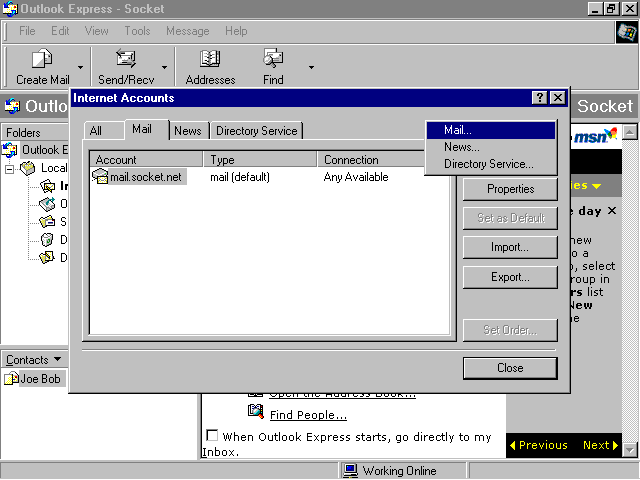
Task: Select the Drafts folder icon
Action: click(47, 258)
